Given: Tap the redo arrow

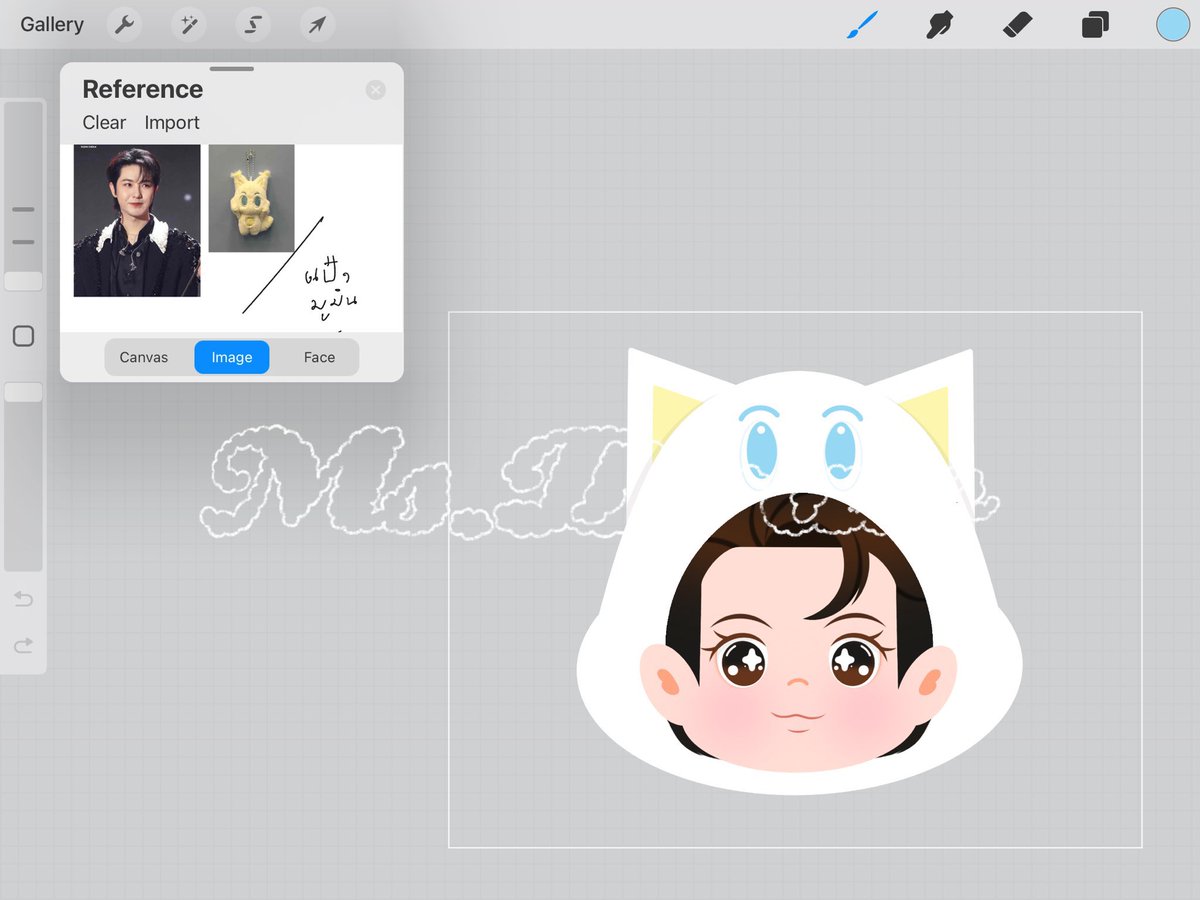Looking at the screenshot, I should 23,645.
